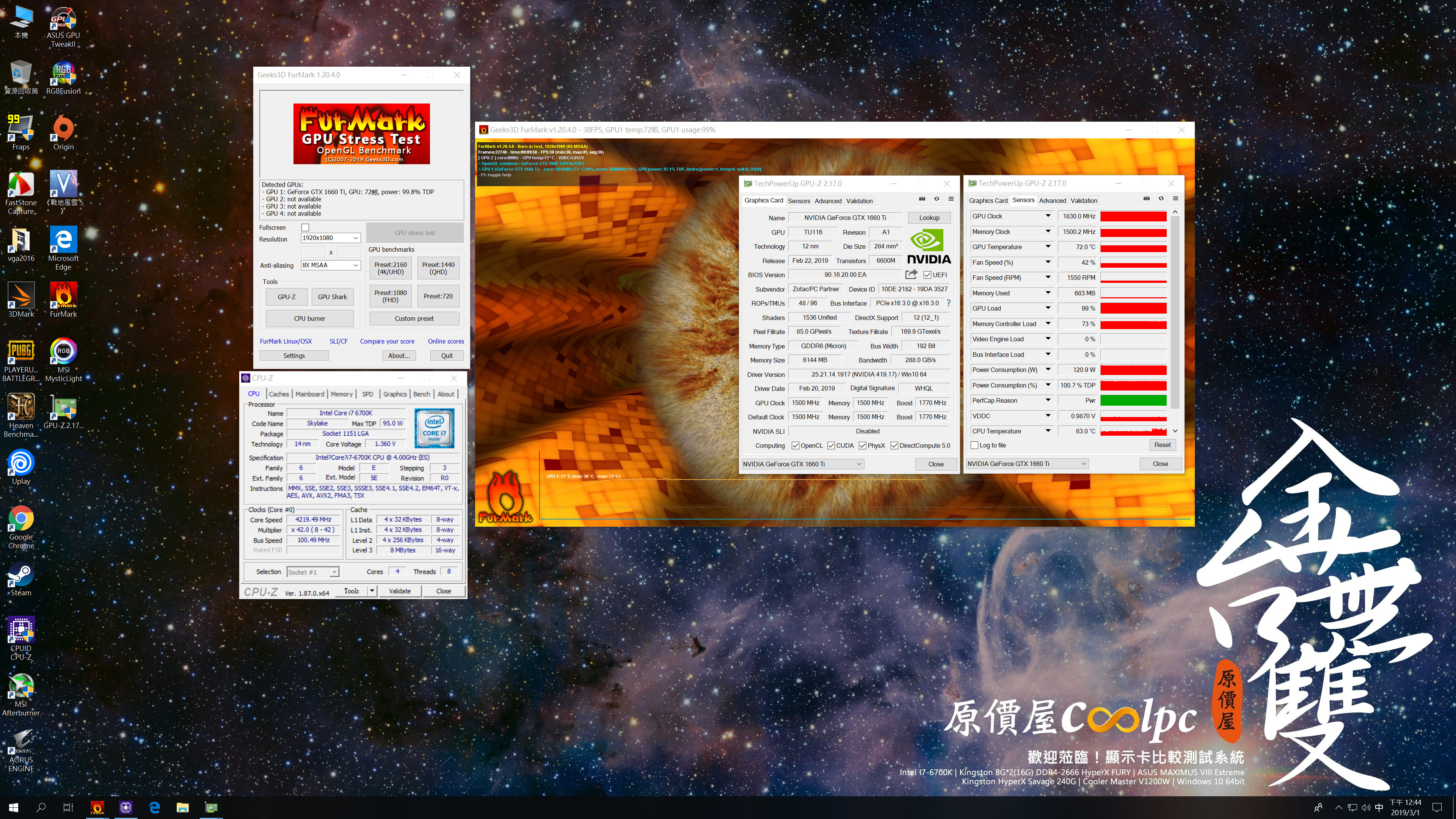
Task: Click Lookup button in GPU-Z
Action: click(929, 218)
